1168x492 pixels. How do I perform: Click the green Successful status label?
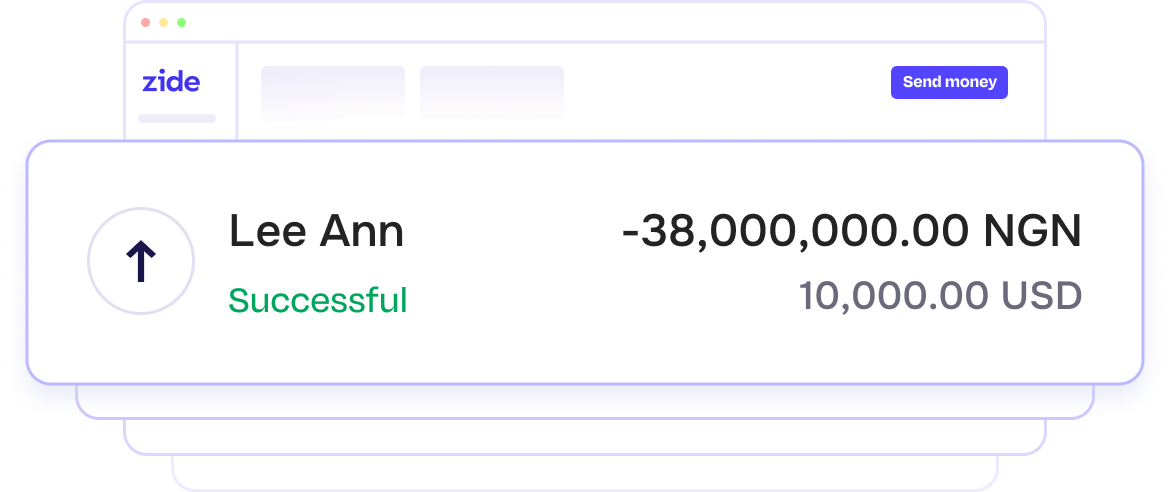pos(317,300)
